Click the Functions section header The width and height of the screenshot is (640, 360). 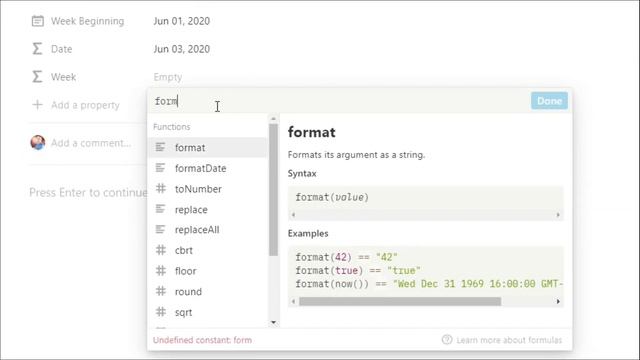(172, 127)
